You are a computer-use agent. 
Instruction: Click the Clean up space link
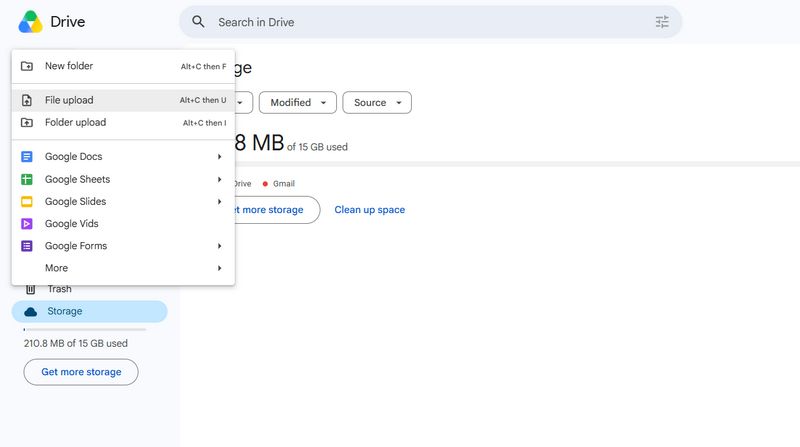tap(369, 210)
